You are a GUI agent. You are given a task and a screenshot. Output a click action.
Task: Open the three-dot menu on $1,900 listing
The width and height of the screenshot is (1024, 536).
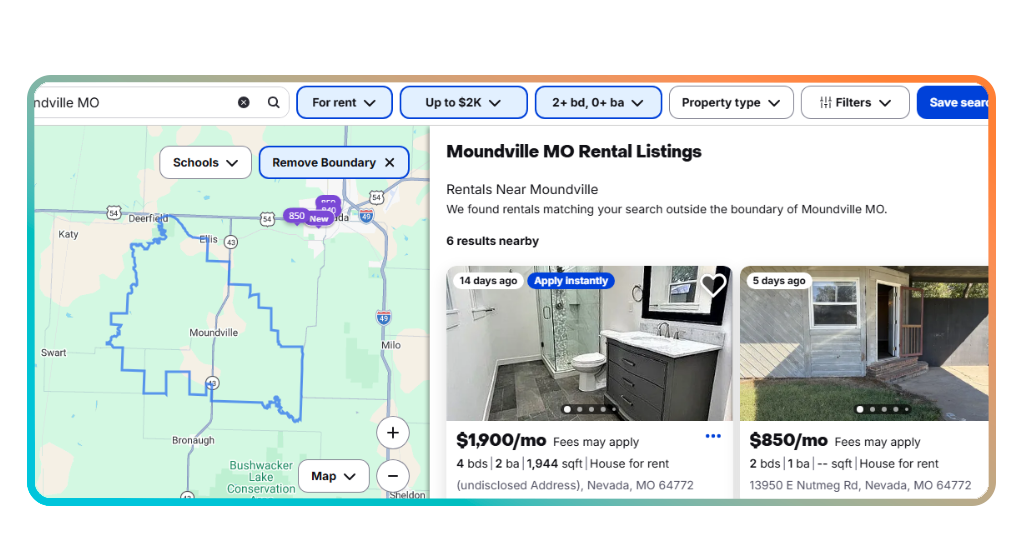pos(713,436)
